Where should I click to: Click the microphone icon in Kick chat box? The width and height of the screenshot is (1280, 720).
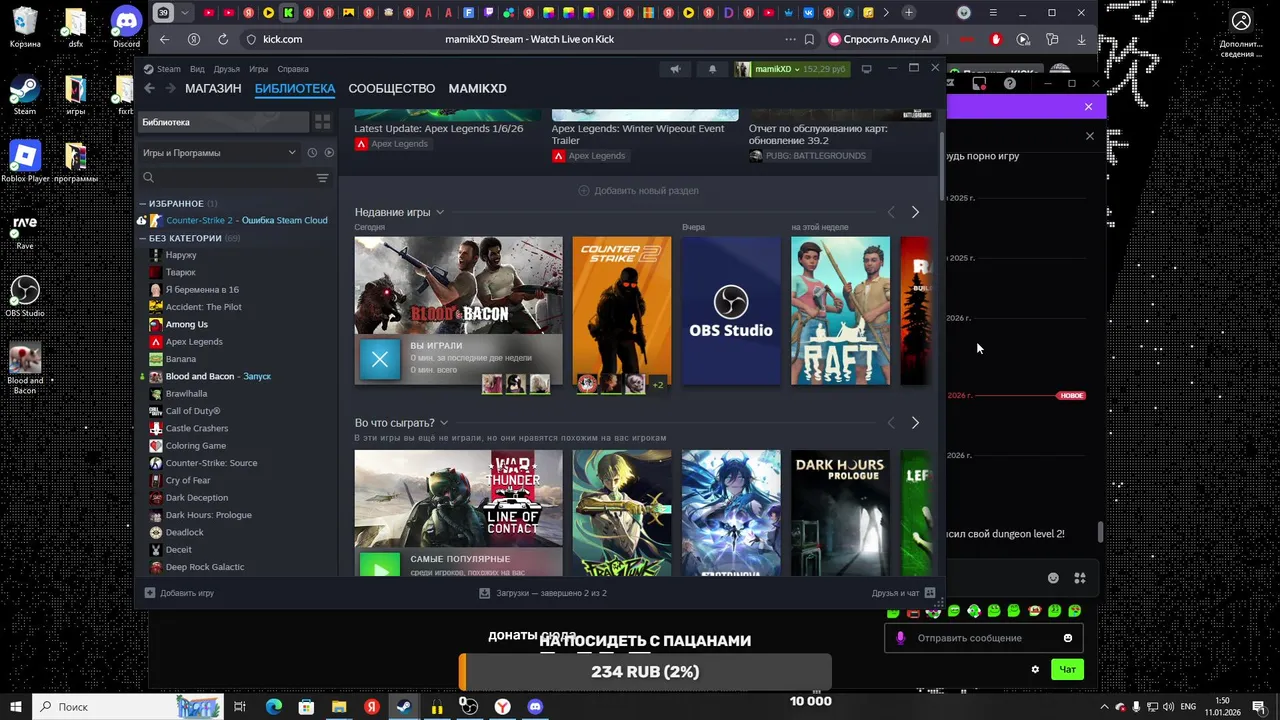(900, 638)
